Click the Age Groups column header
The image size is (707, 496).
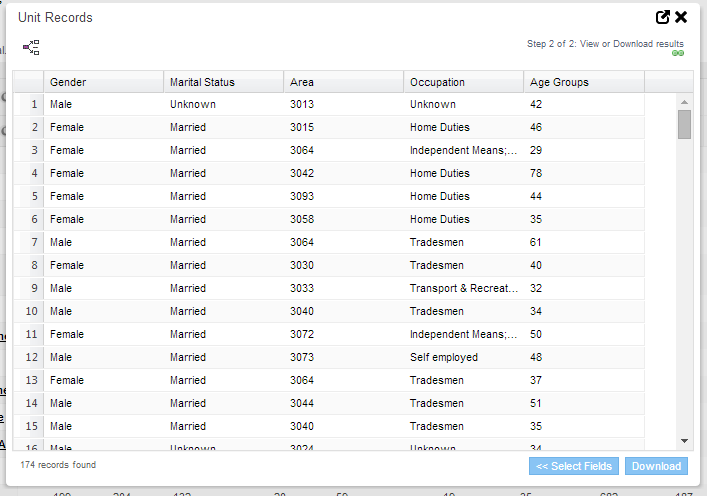583,82
